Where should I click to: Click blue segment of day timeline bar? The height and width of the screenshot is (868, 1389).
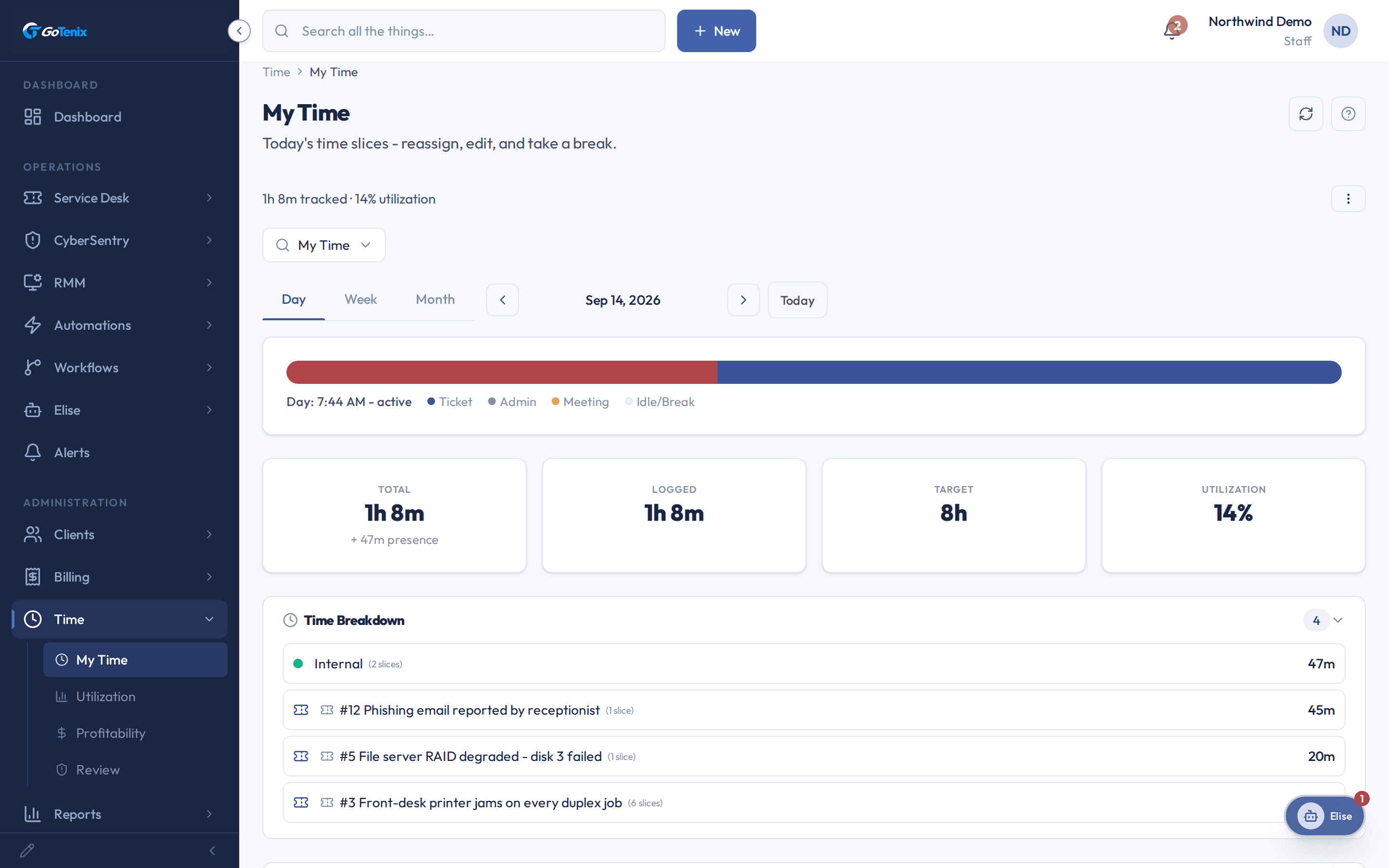1029,372
